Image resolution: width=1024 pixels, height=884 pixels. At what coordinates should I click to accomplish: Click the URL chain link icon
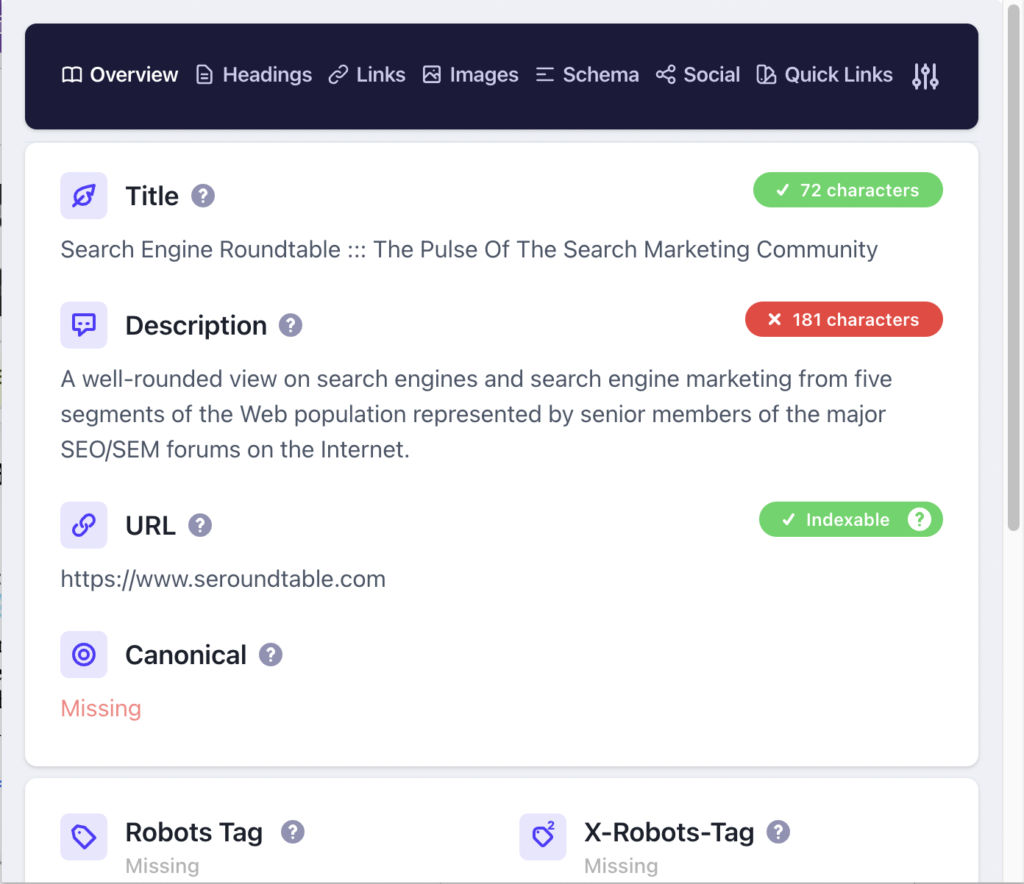point(84,525)
